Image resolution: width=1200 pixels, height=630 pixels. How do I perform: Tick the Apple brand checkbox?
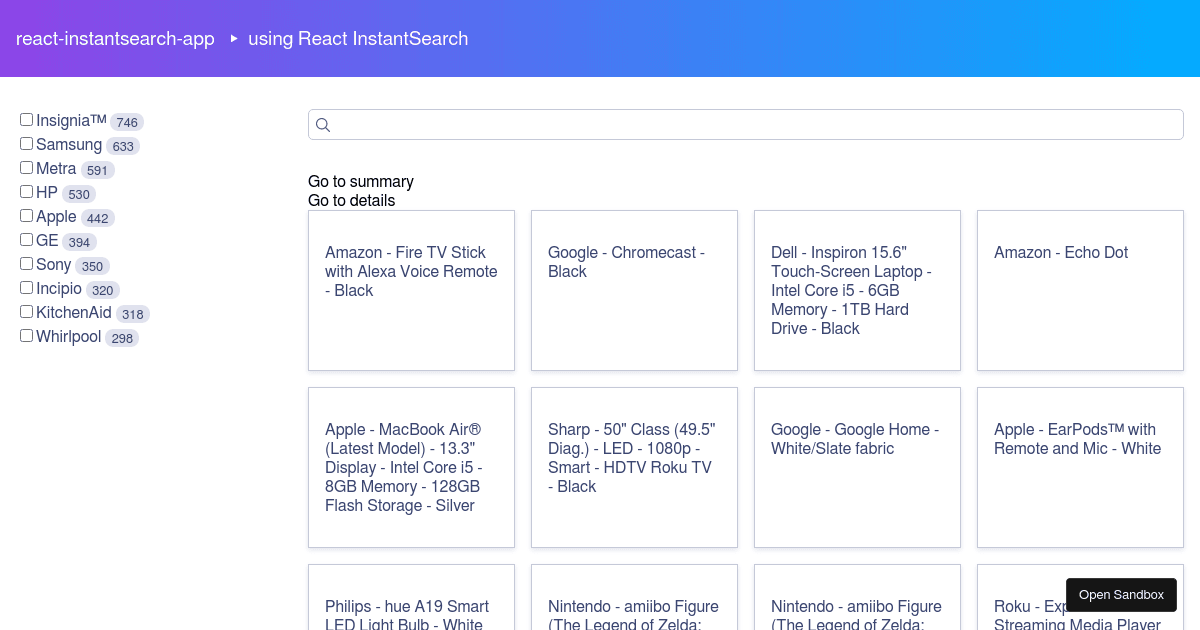click(27, 216)
